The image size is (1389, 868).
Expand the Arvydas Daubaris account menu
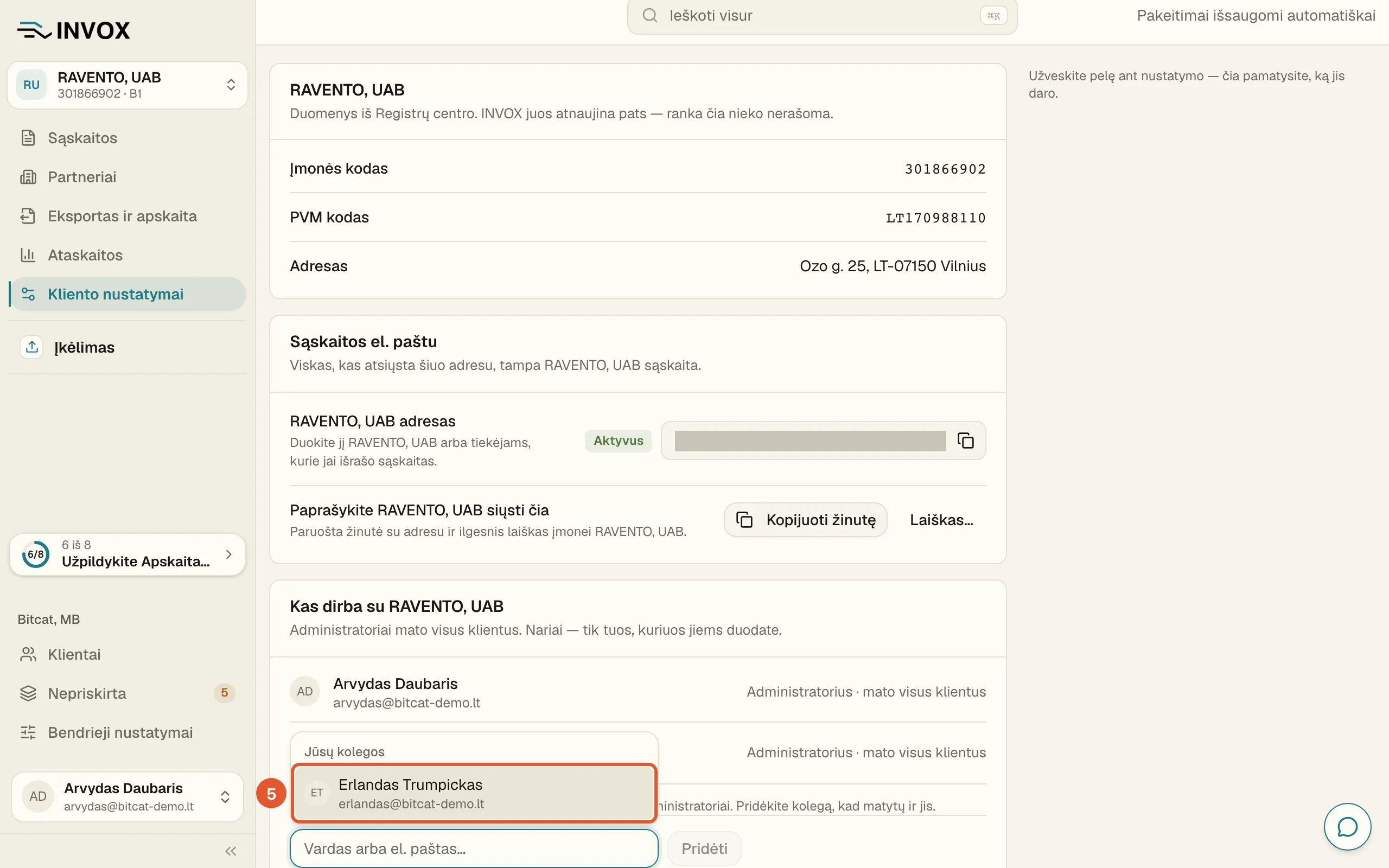point(128,796)
